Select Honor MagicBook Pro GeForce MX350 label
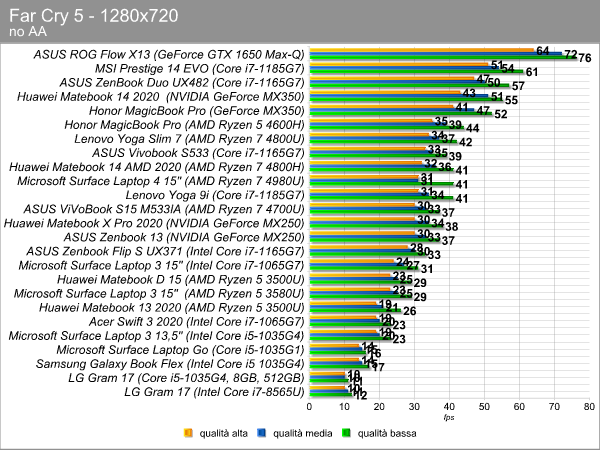The width and height of the screenshot is (600, 450). [197, 111]
